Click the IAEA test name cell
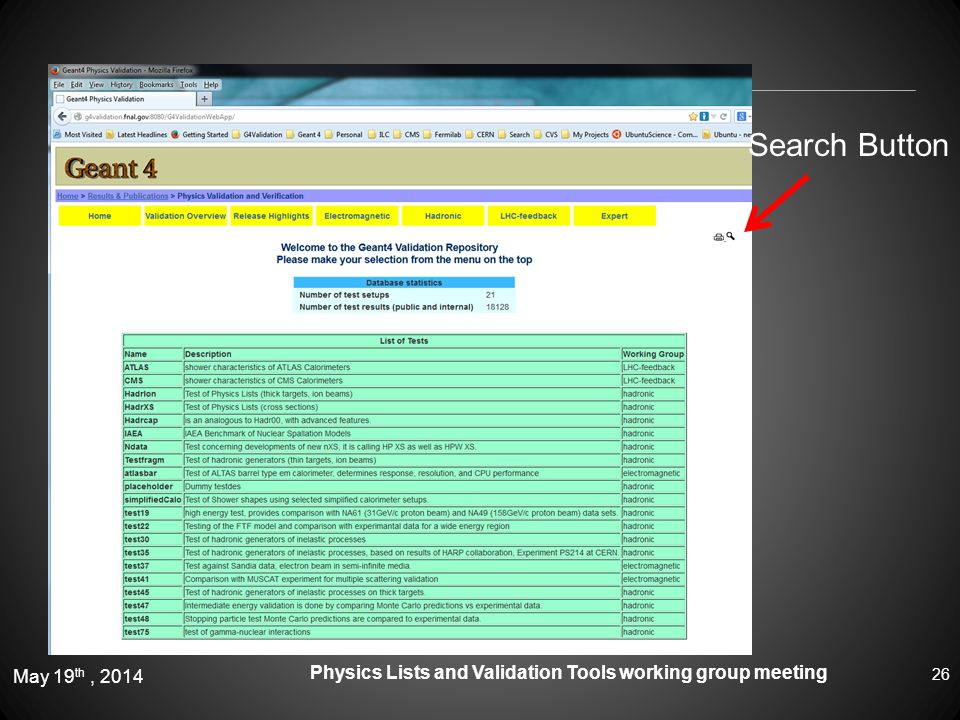960x720 pixels. click(153, 433)
